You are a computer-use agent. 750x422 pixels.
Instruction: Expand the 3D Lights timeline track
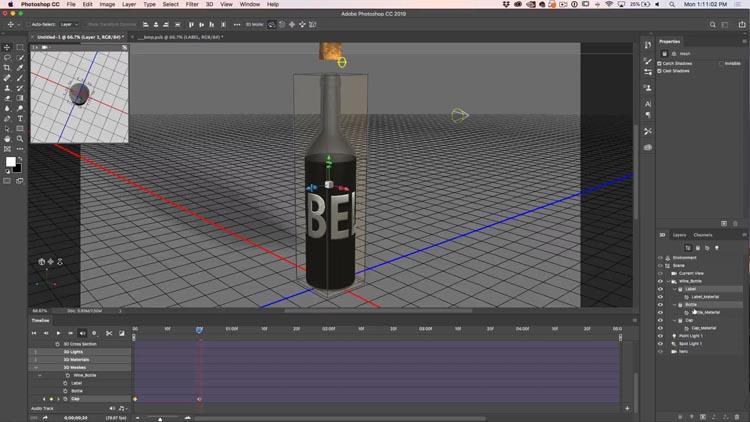(x=35, y=352)
